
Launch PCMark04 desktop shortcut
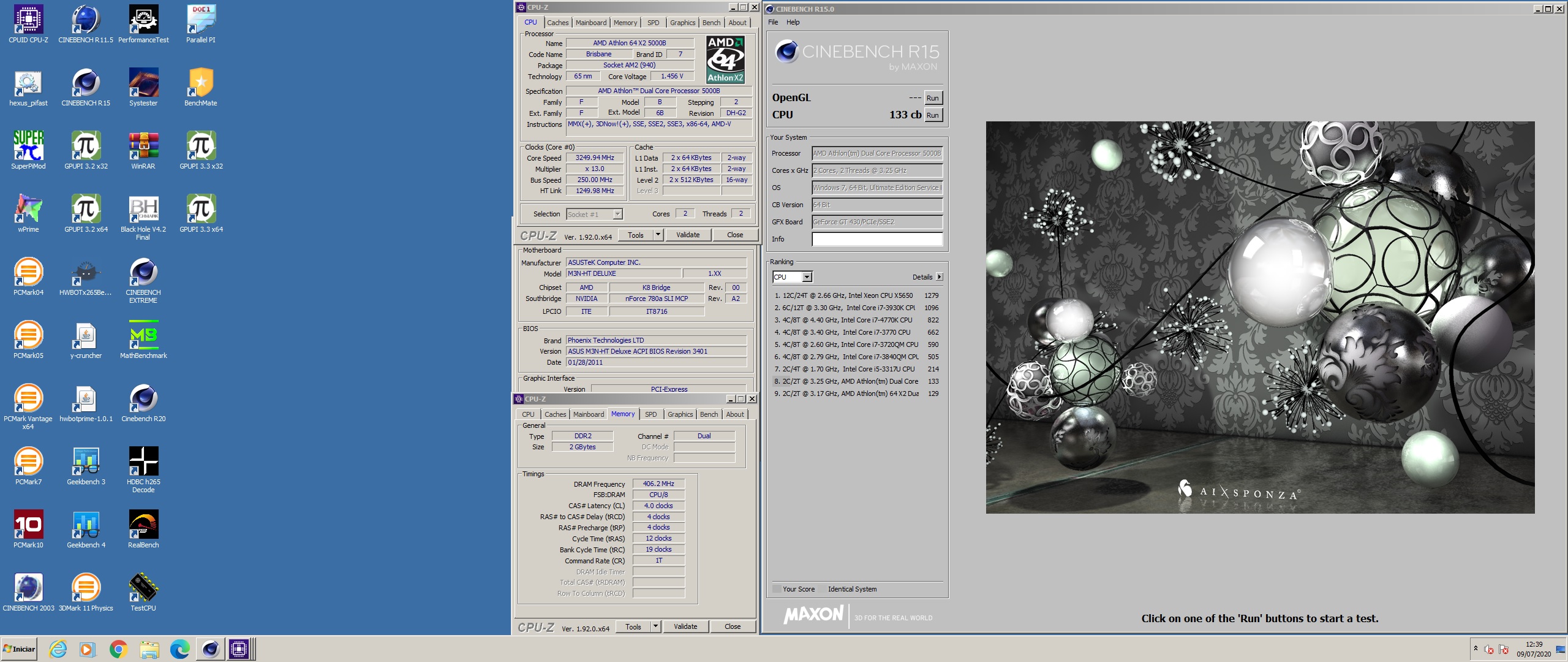[28, 276]
